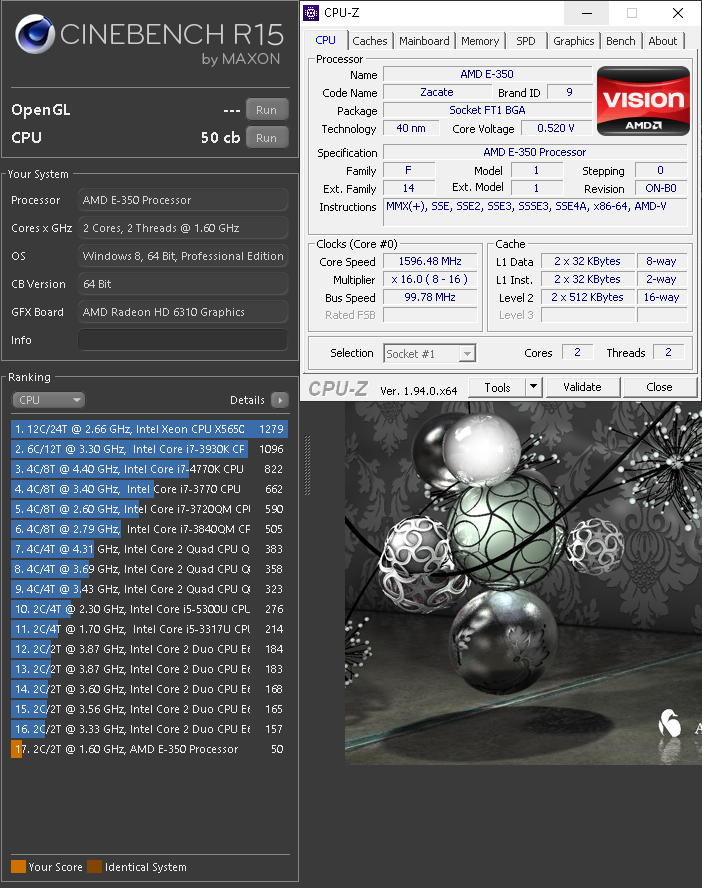This screenshot has height=888, width=702.
Task: Select ranking row 5 Core i7-3720QM
Action: (149, 509)
